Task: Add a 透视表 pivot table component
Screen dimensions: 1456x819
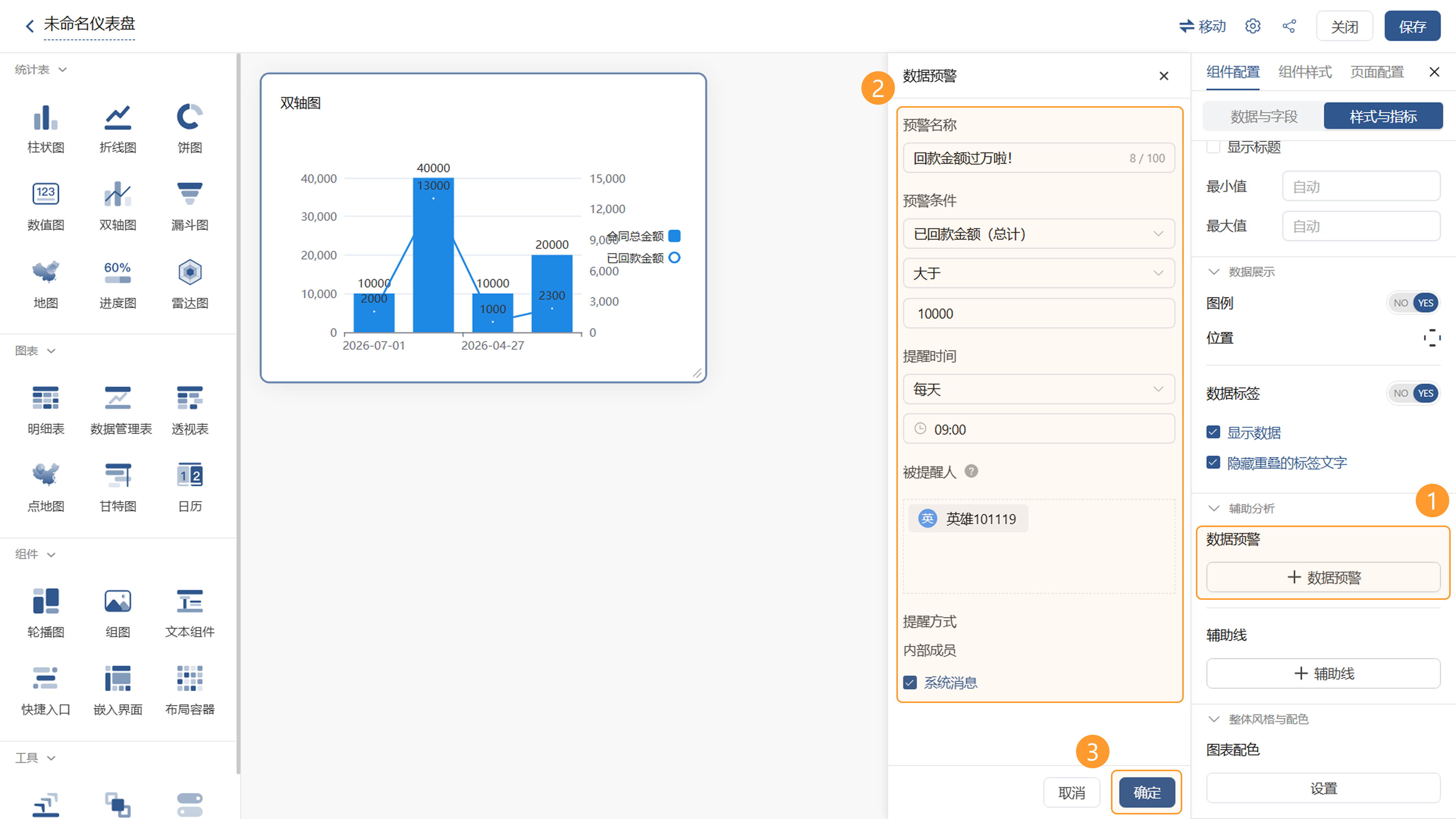Action: 190,410
